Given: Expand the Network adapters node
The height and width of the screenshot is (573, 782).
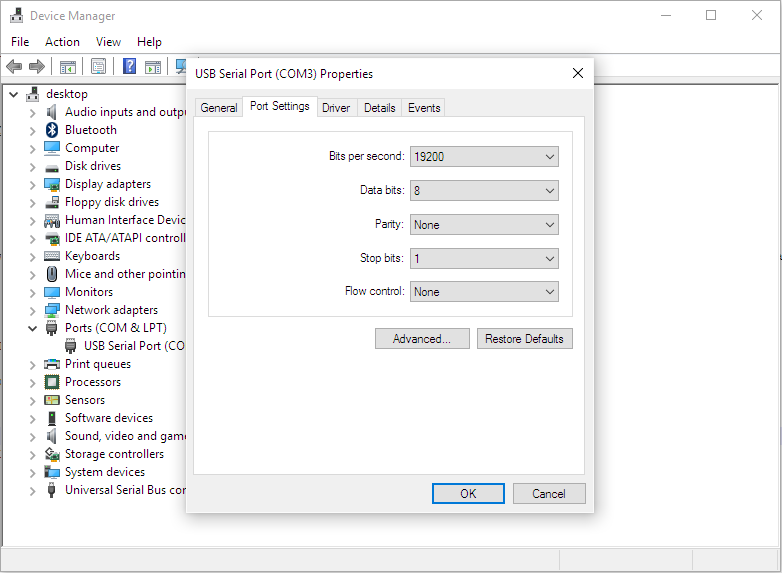Looking at the screenshot, I should (x=32, y=311).
